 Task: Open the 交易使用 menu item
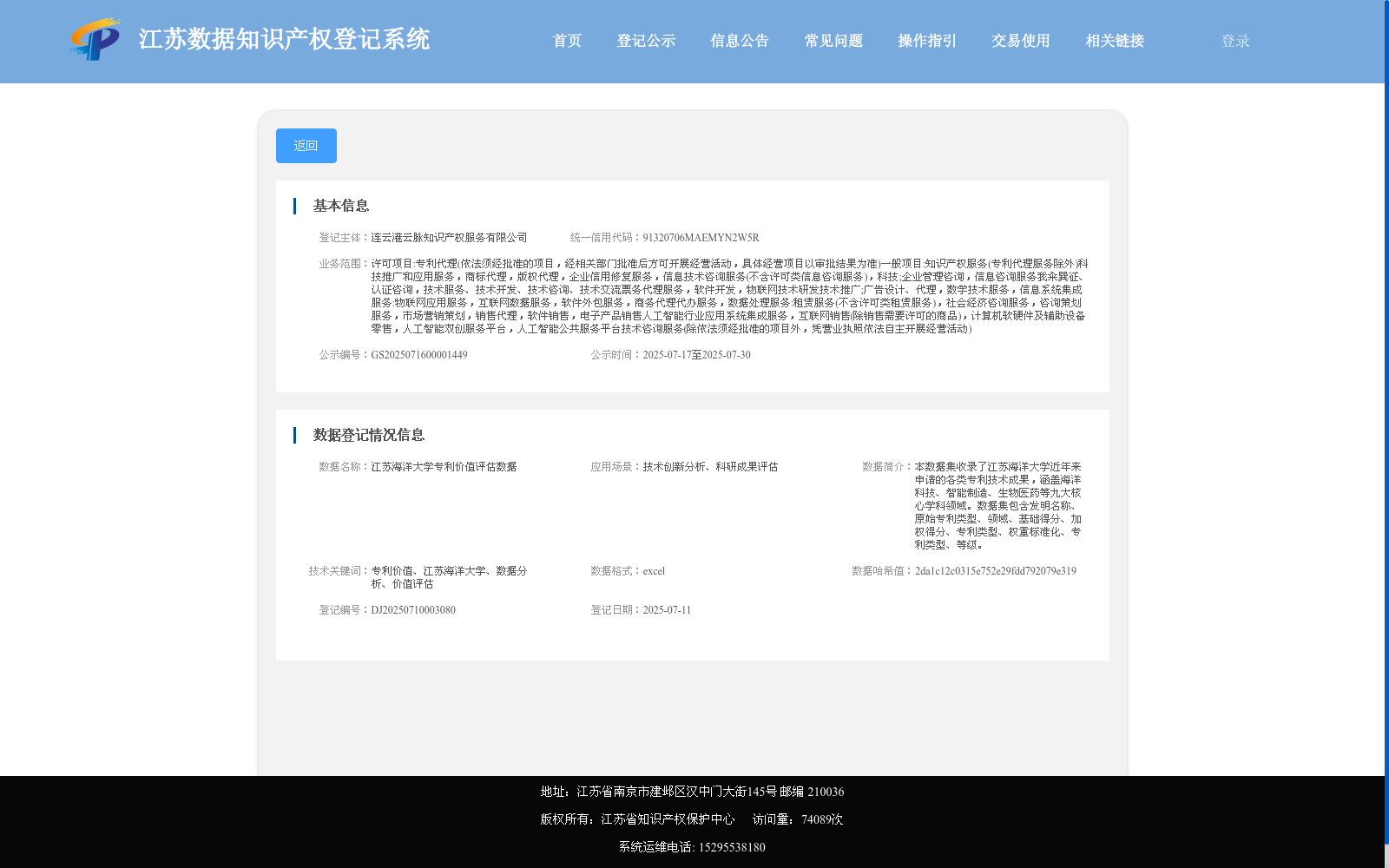tap(1021, 41)
